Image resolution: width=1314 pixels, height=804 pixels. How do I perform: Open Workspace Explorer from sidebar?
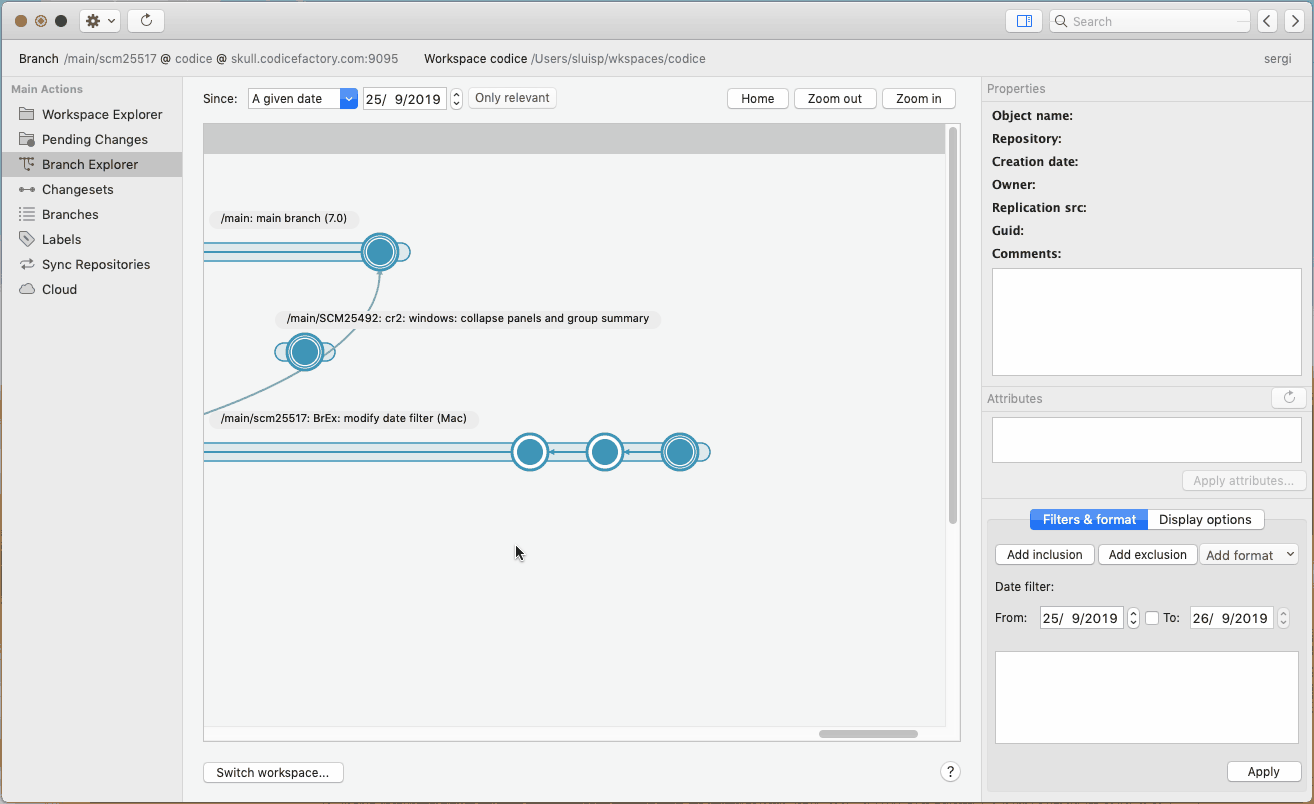pos(101,114)
